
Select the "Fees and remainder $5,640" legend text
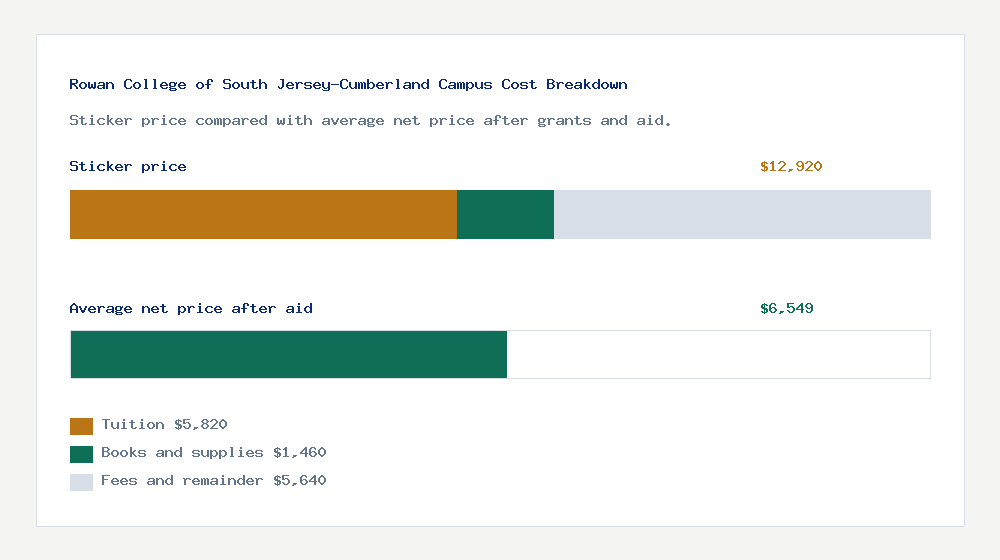pyautogui.click(x=213, y=481)
